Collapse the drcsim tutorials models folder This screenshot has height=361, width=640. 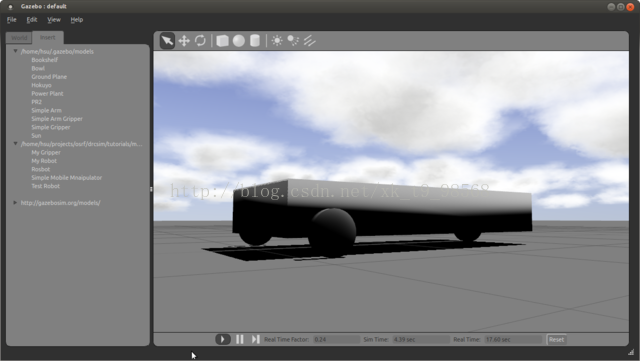(15, 144)
